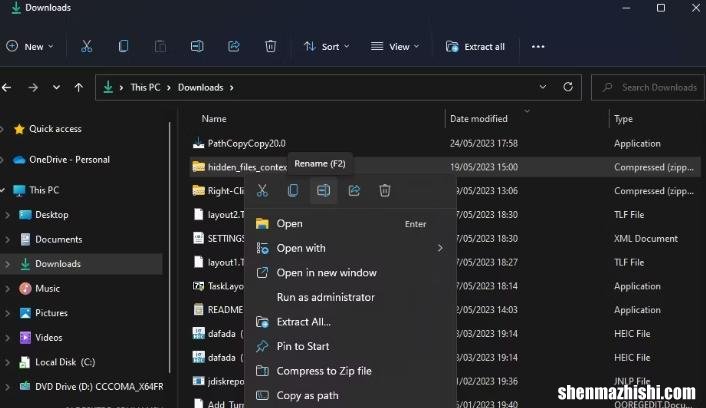Choose Open in the context menu
The height and width of the screenshot is (408, 706).
[350, 224]
